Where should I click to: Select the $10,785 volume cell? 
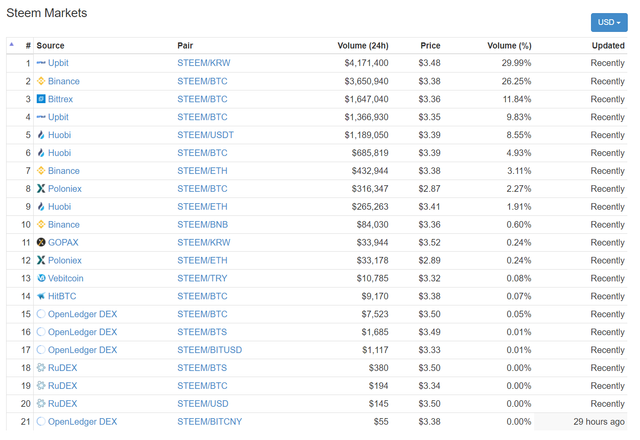[372, 278]
